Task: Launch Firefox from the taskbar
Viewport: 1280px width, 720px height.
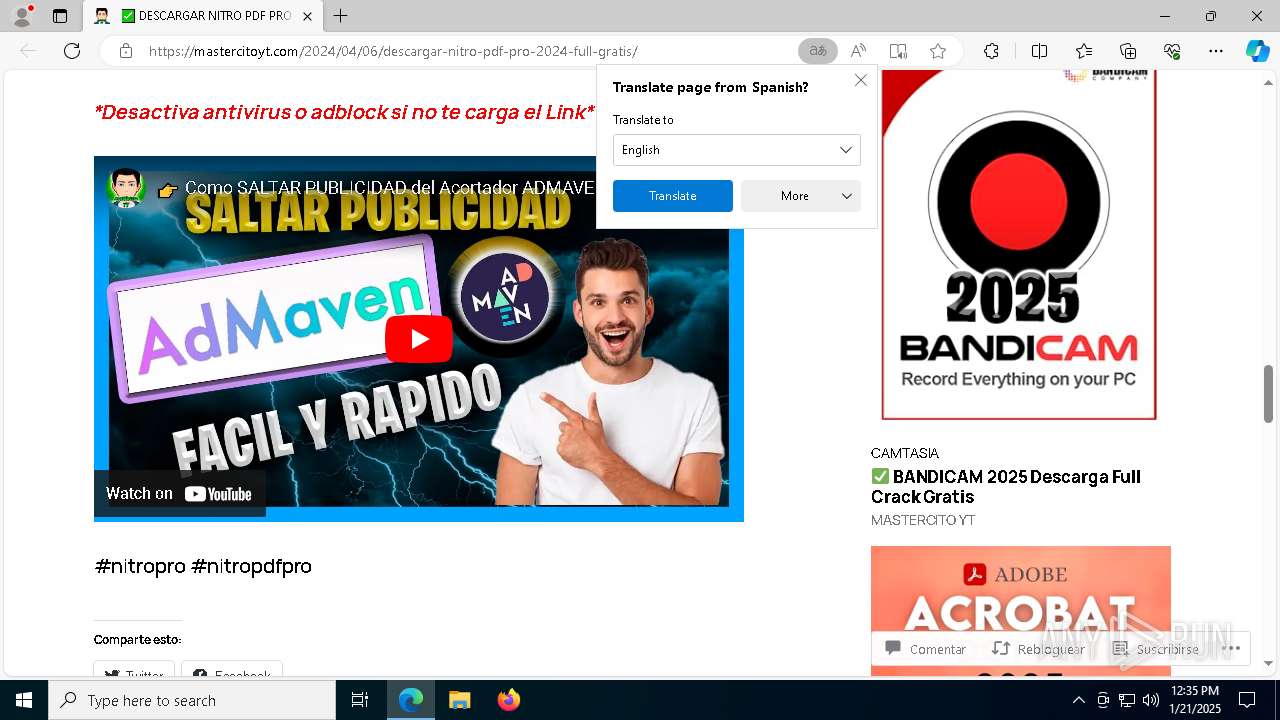Action: (508, 700)
